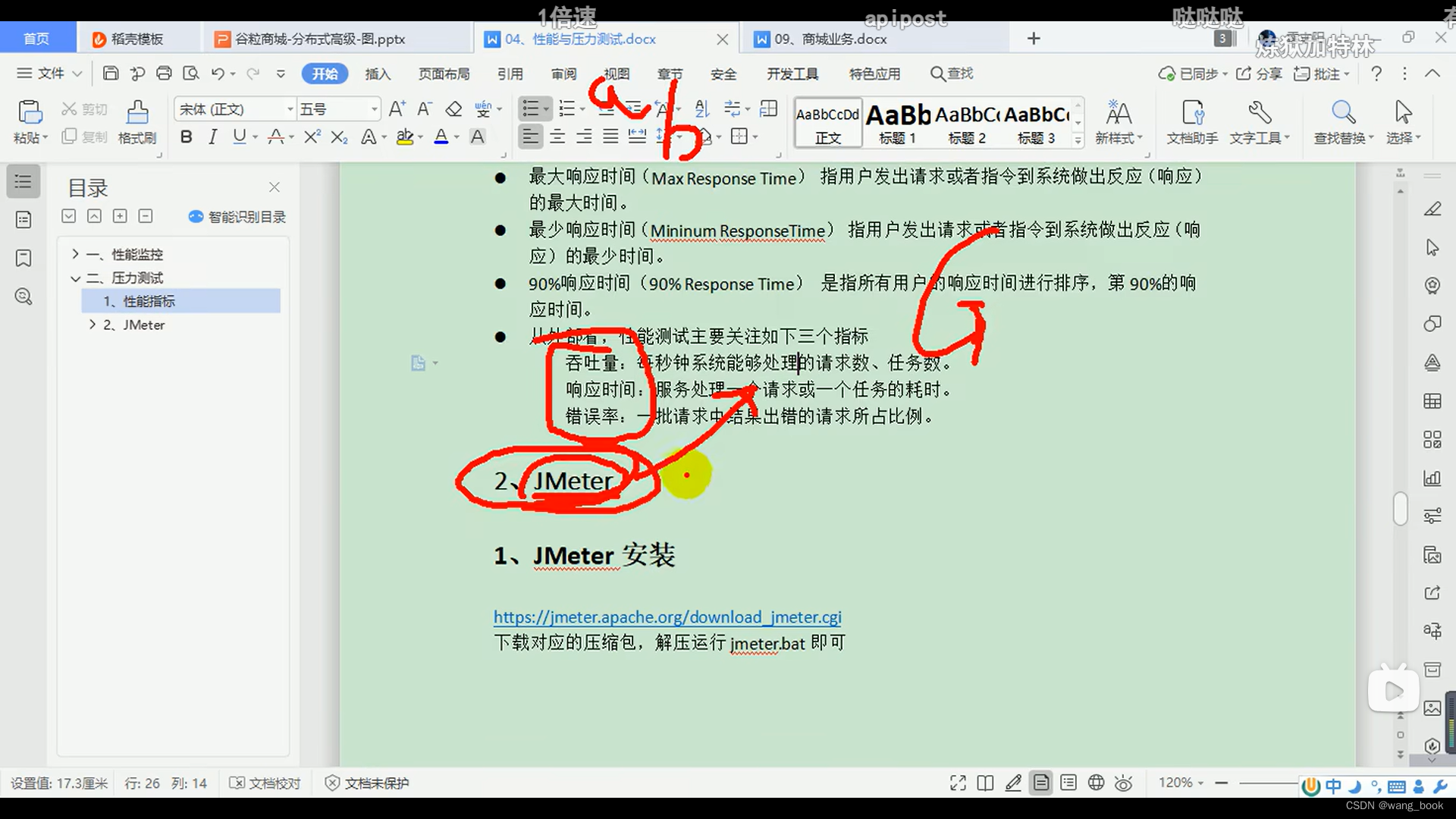Viewport: 1456px width, 819px height.
Task: Collapse 二、压力测试 in outline tree
Action: point(75,278)
